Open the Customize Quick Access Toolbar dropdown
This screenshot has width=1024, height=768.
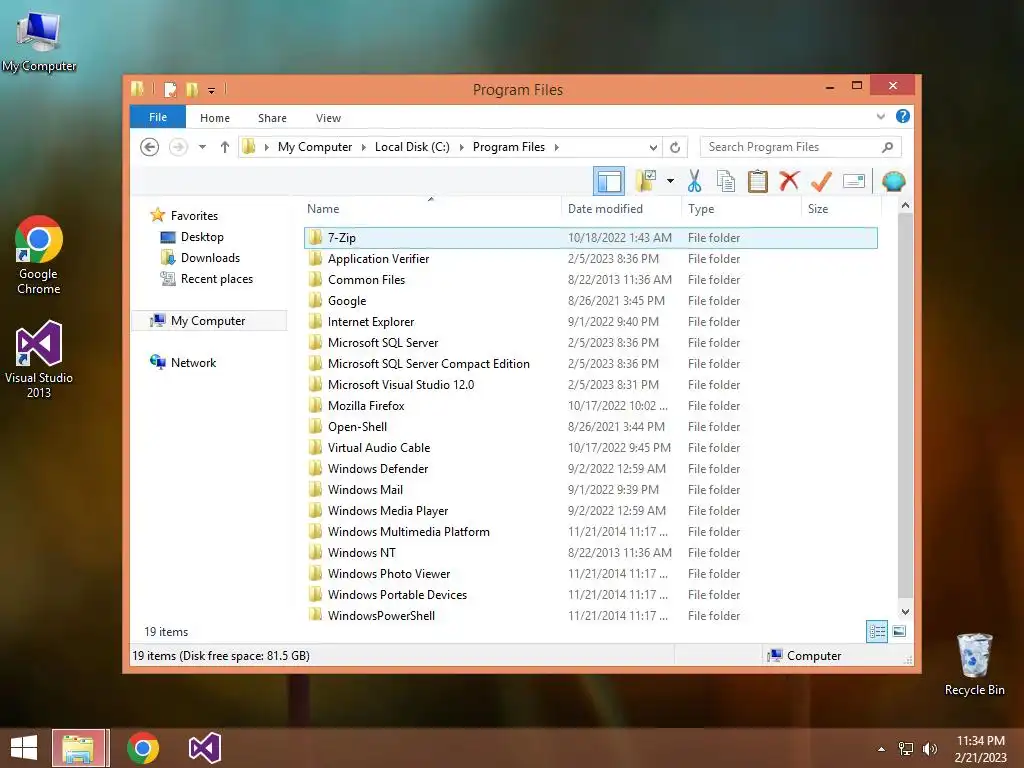[212, 90]
